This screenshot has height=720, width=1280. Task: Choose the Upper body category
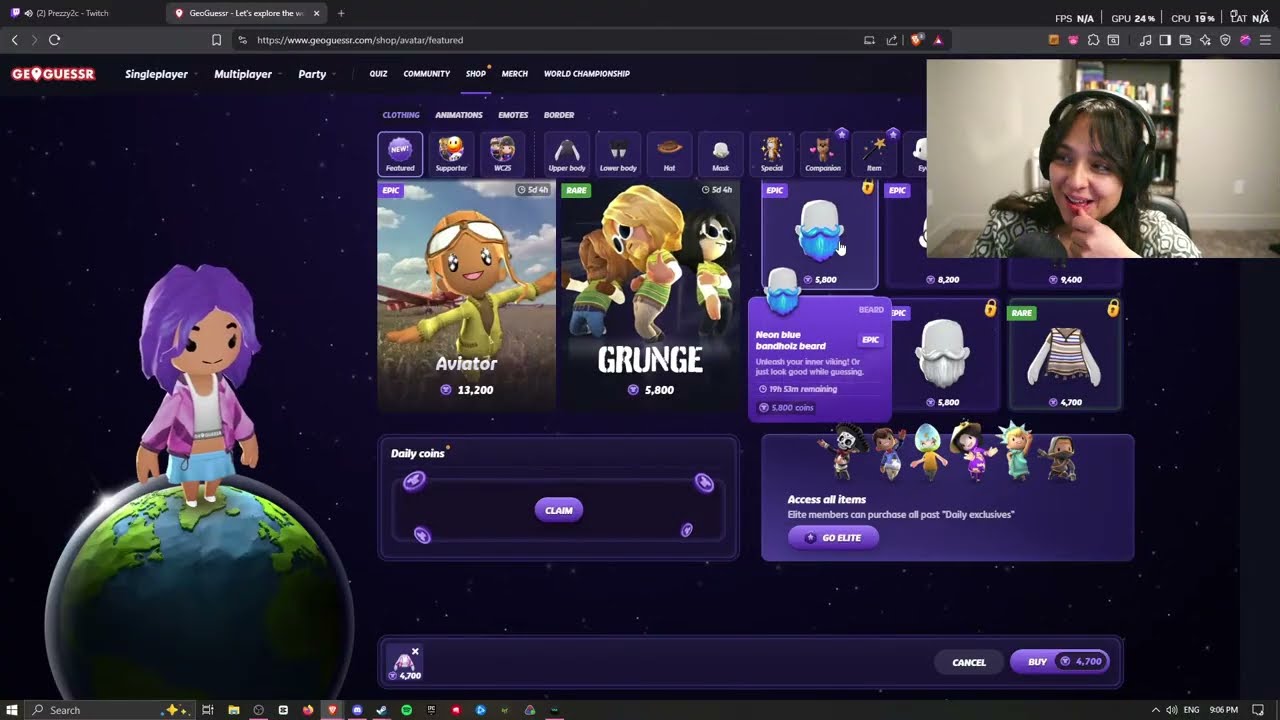pos(567,154)
